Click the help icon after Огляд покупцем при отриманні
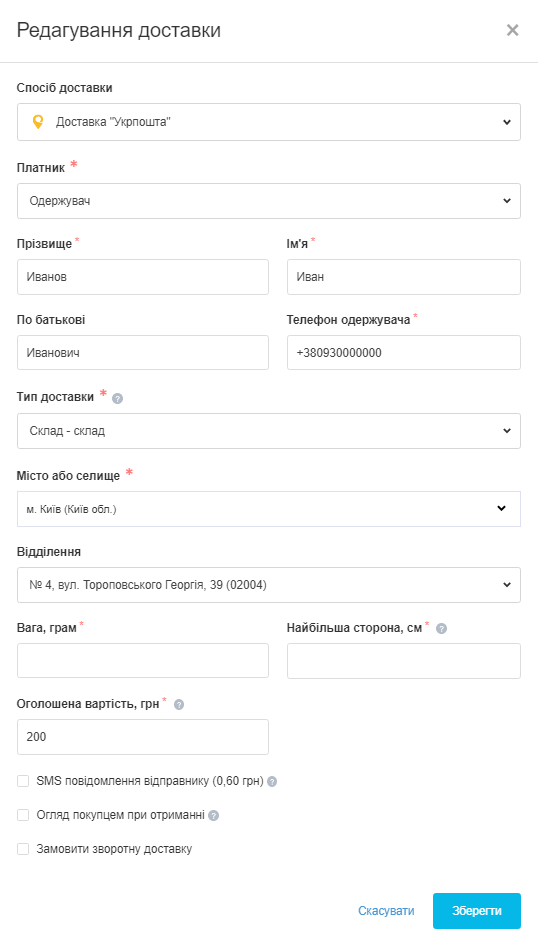The image size is (538, 934). [213, 815]
